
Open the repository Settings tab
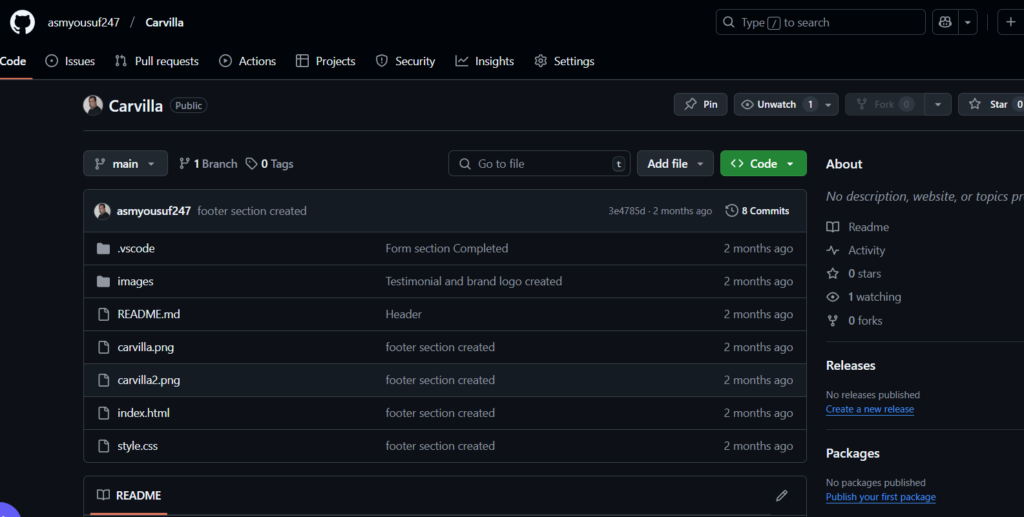[564, 61]
